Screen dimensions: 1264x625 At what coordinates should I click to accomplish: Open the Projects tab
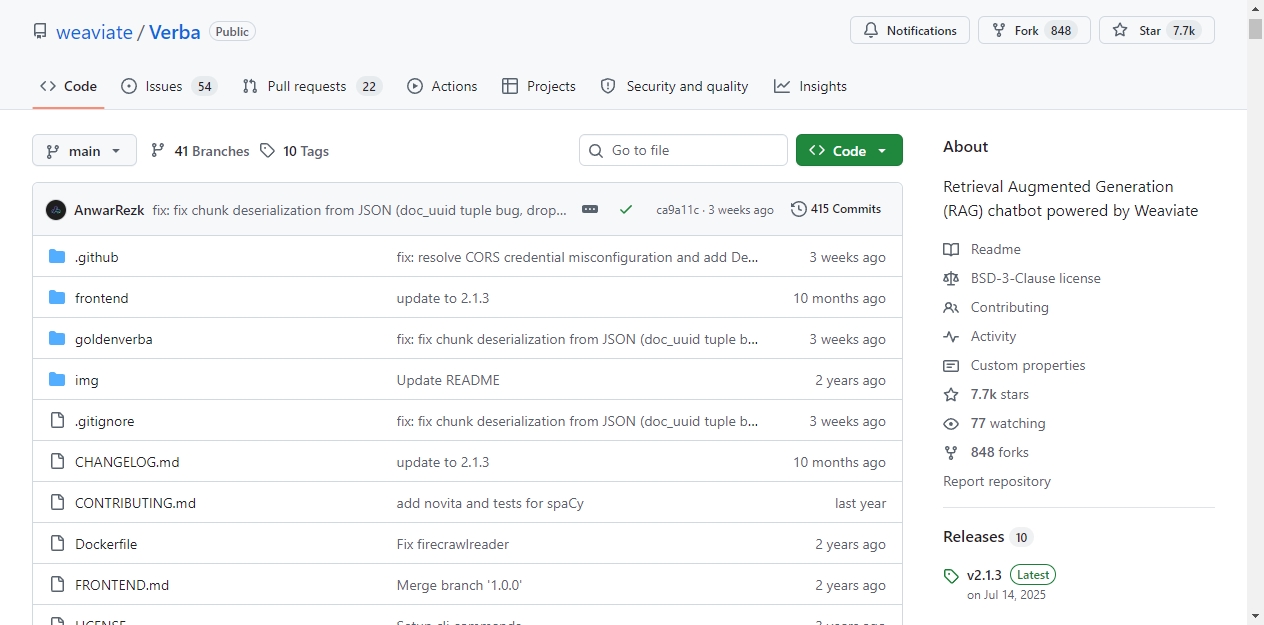tap(539, 86)
